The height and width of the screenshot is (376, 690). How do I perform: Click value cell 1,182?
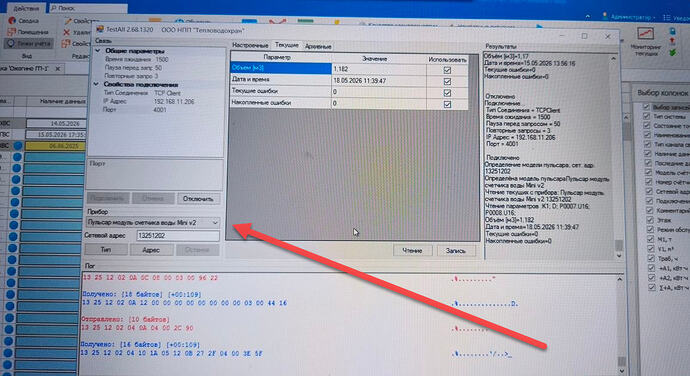378,69
